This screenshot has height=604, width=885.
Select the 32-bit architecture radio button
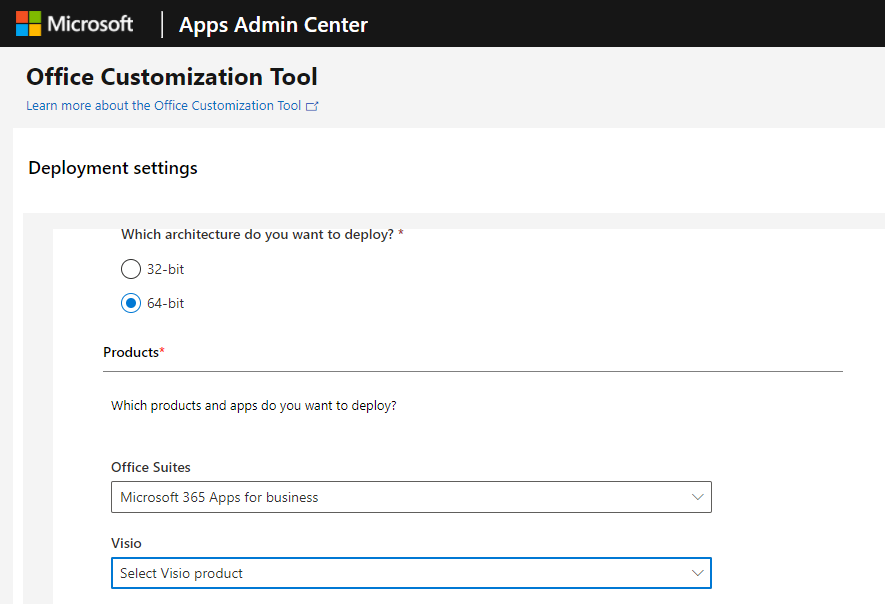coord(131,269)
